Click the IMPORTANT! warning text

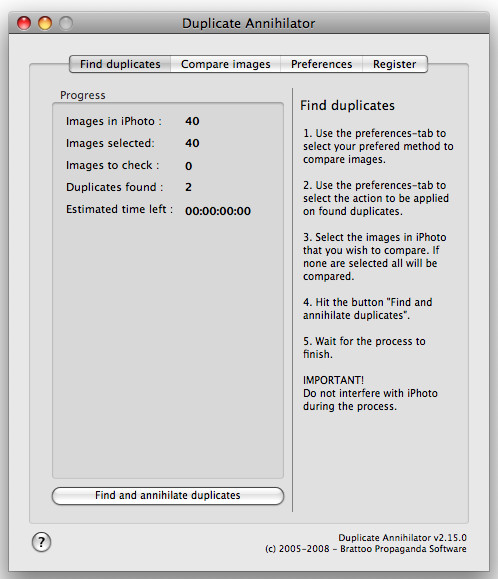pyautogui.click(x=333, y=380)
